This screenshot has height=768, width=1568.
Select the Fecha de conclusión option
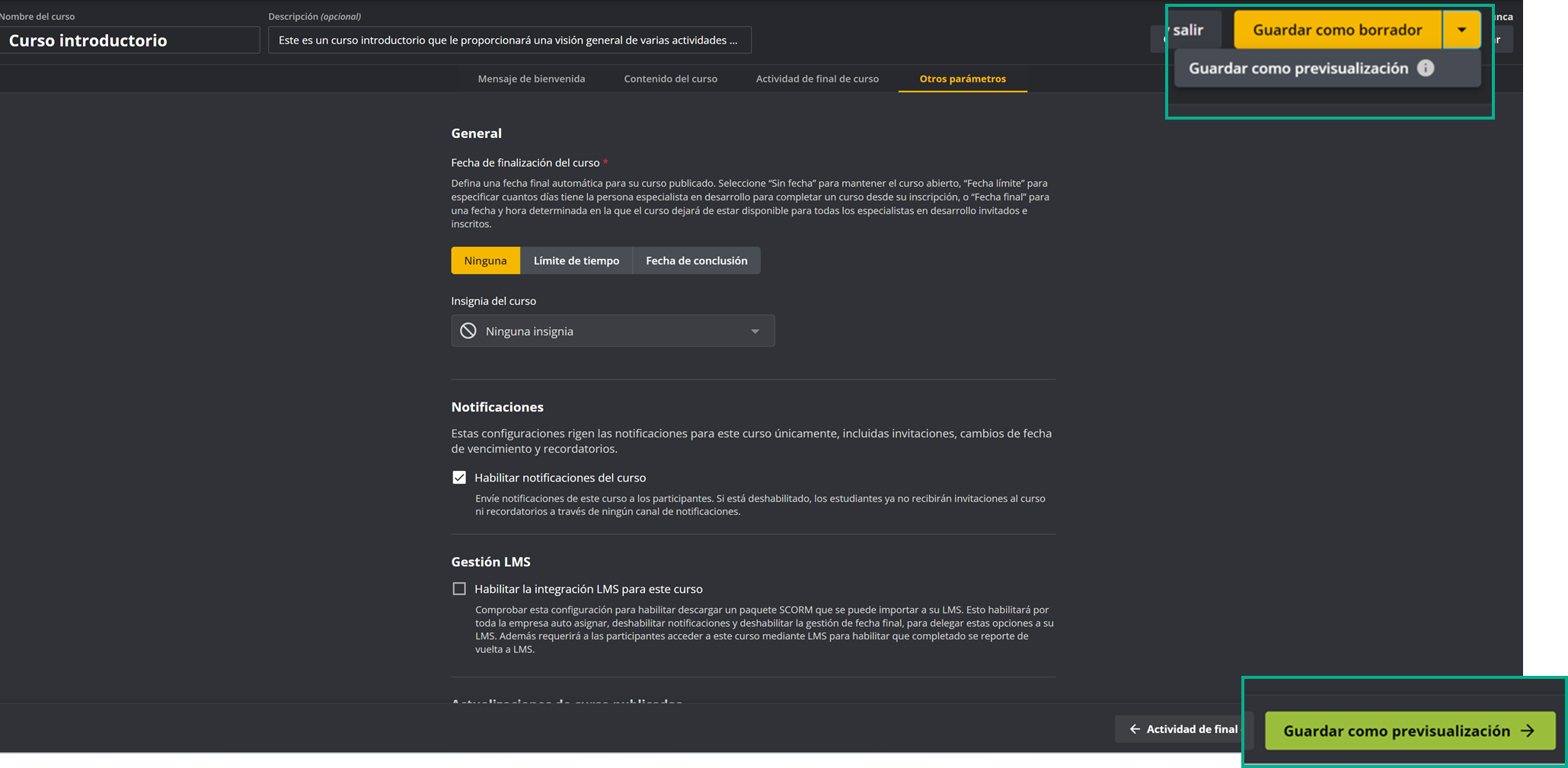point(697,261)
